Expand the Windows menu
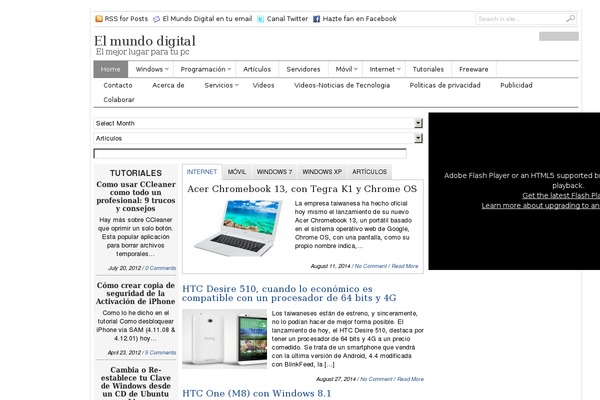600x400 pixels. click(x=152, y=69)
